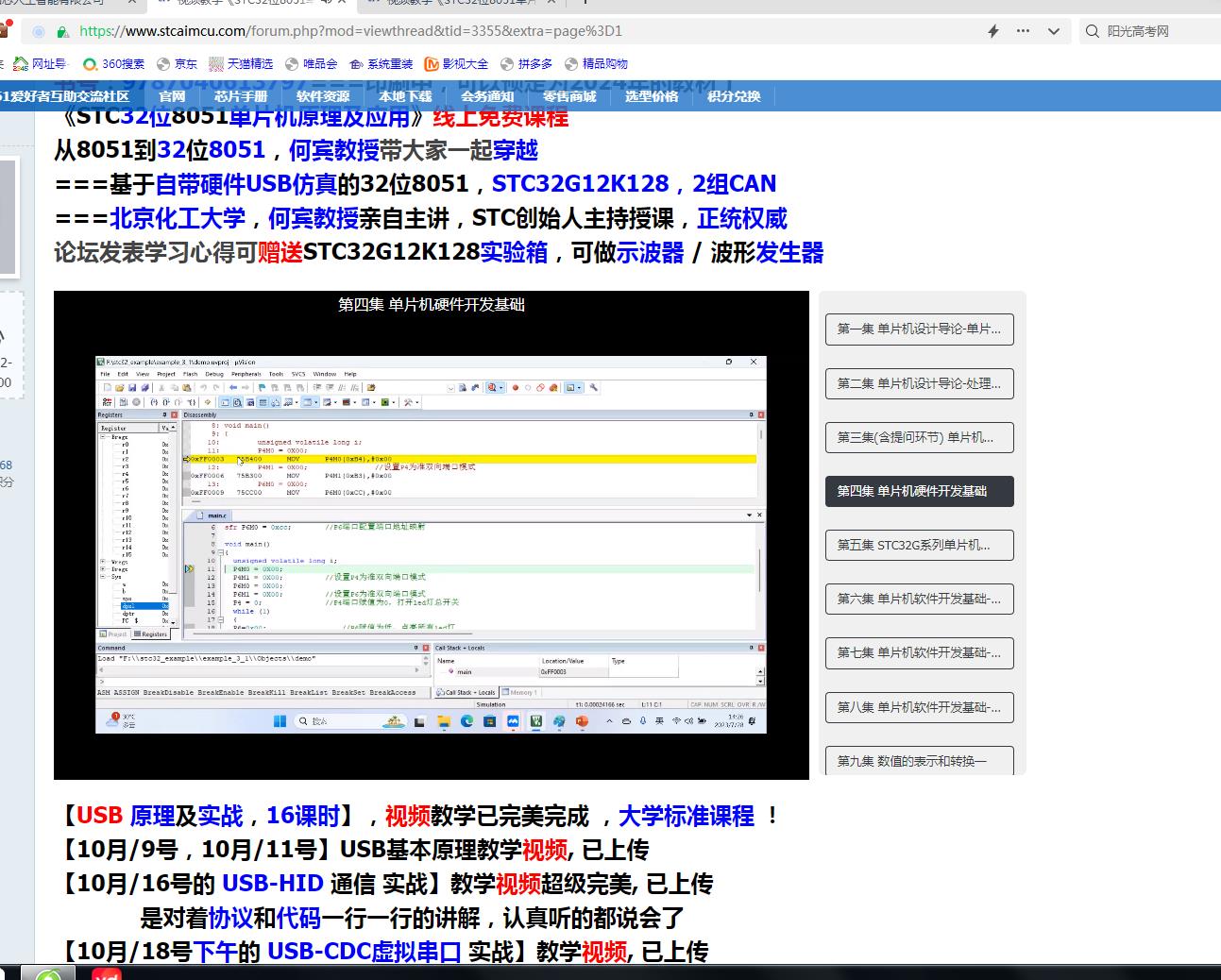Open the 选型价格 navigation menu item
The height and width of the screenshot is (980, 1221).
point(652,96)
